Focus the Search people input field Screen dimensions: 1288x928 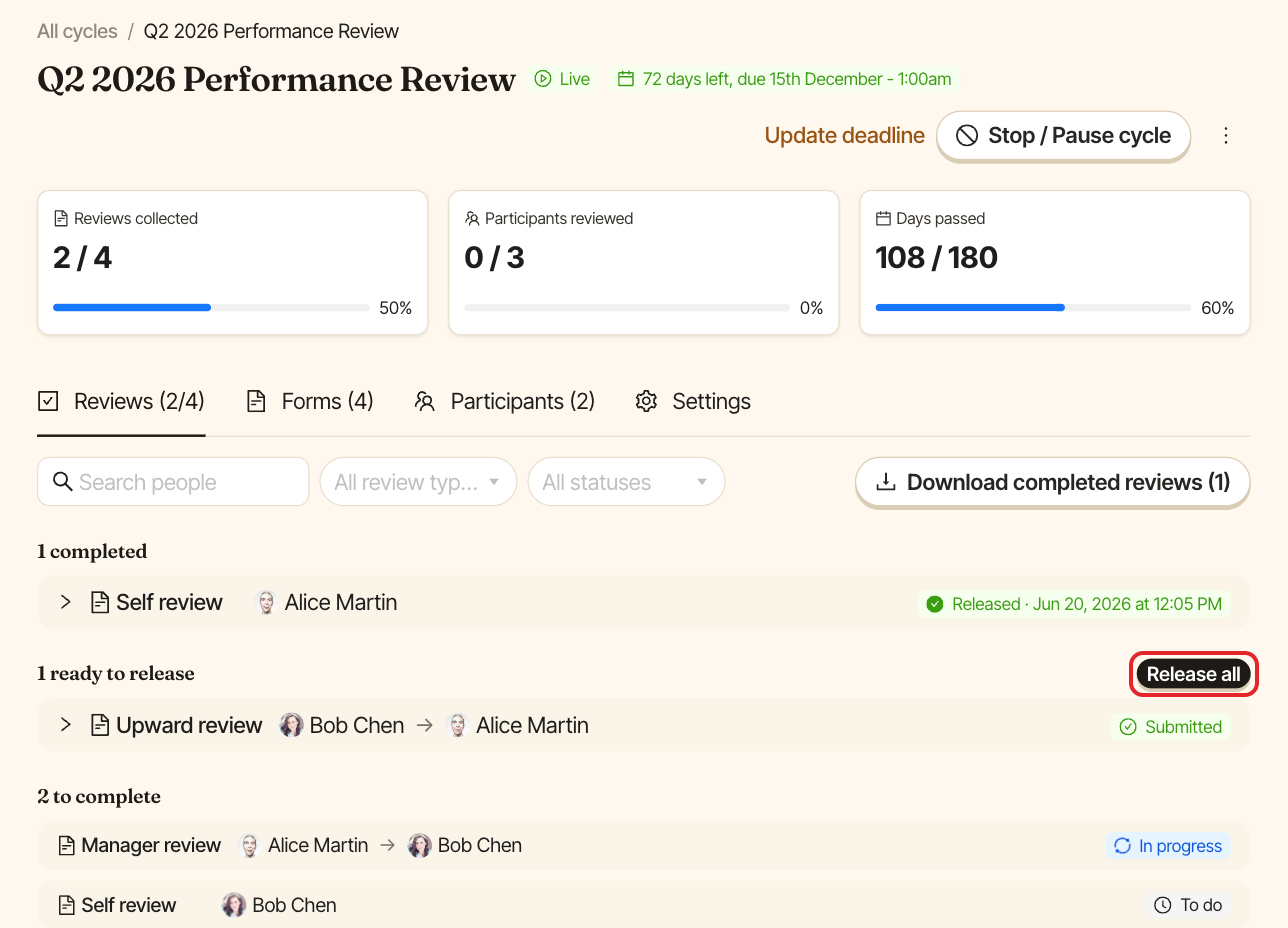173,482
